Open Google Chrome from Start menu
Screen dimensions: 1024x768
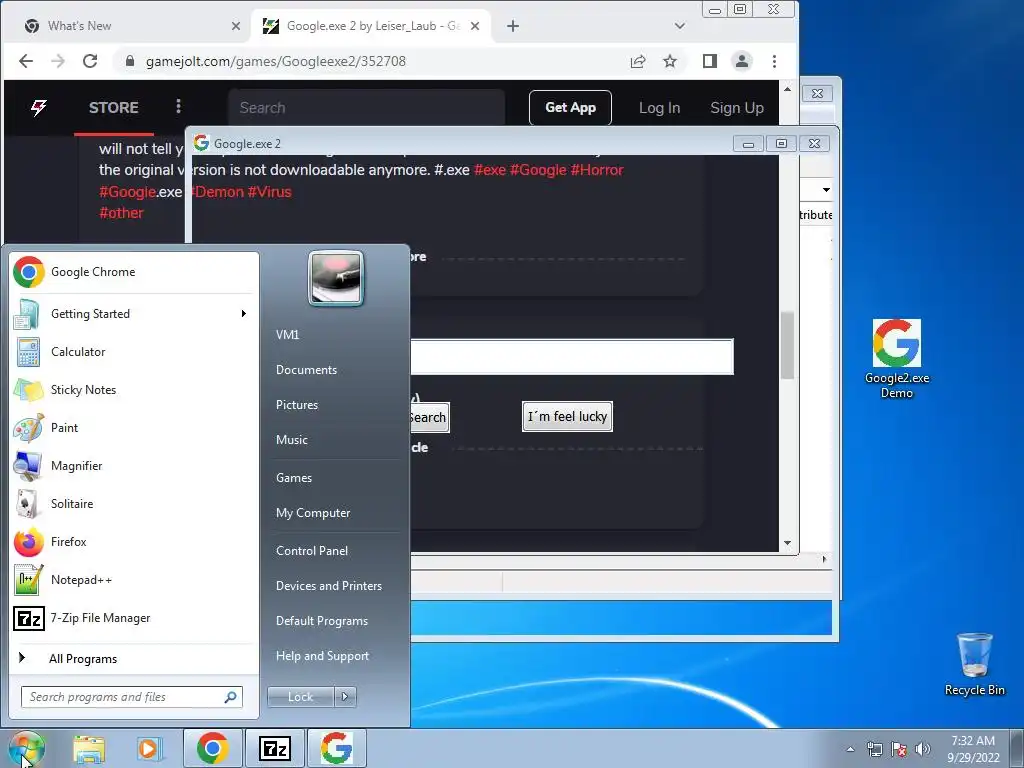tap(134, 272)
